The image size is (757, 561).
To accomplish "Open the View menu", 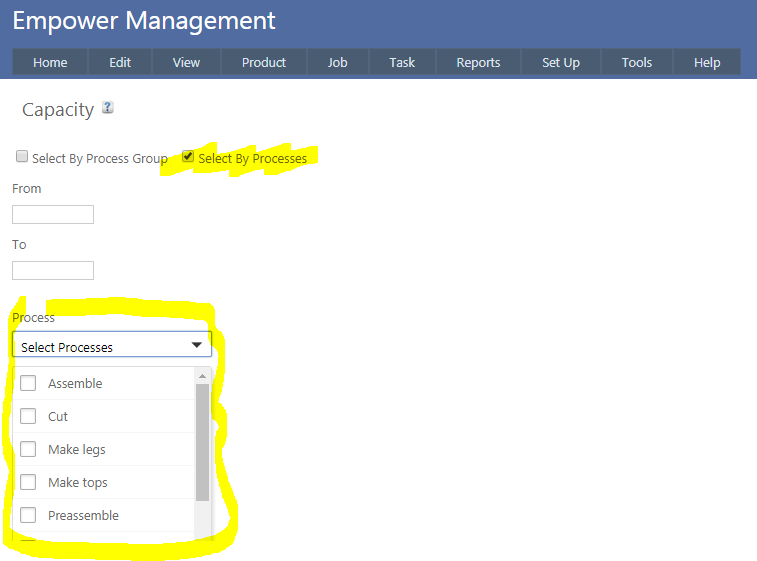I will 186,62.
